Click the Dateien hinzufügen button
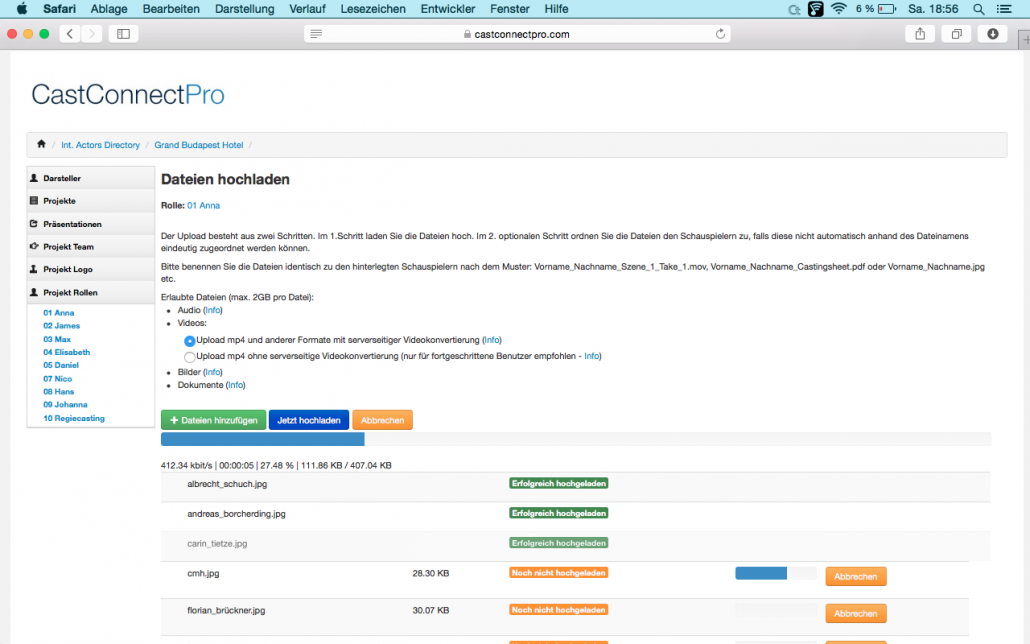This screenshot has height=644, width=1030. coord(213,420)
